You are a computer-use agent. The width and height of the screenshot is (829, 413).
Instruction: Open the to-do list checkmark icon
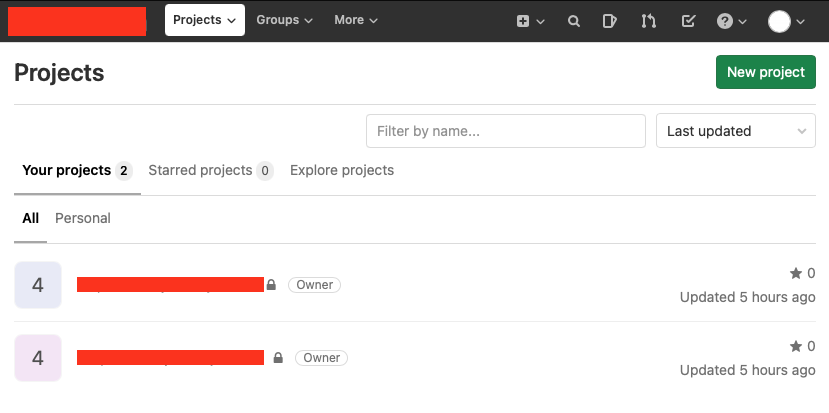coord(688,21)
